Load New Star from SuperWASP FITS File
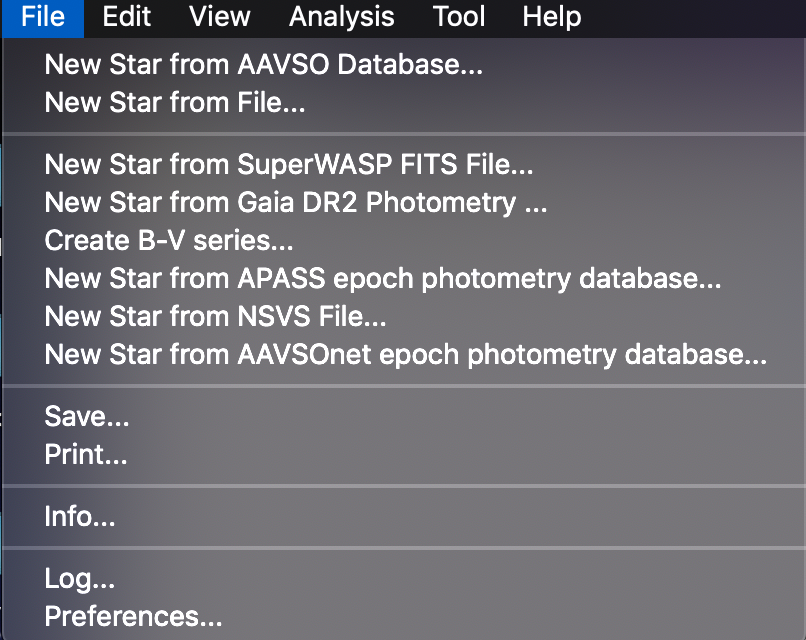The height and width of the screenshot is (640, 806). click(x=289, y=164)
